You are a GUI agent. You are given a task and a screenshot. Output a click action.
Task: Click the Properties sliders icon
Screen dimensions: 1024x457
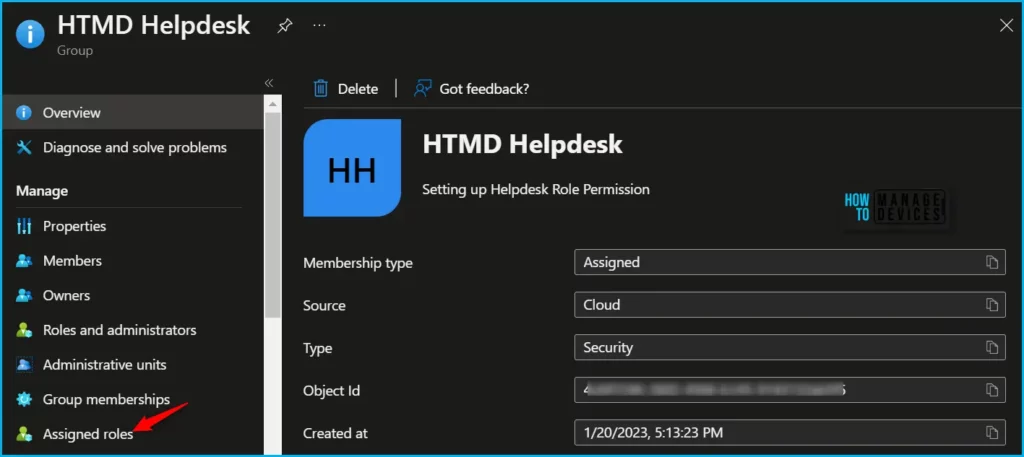(x=24, y=226)
